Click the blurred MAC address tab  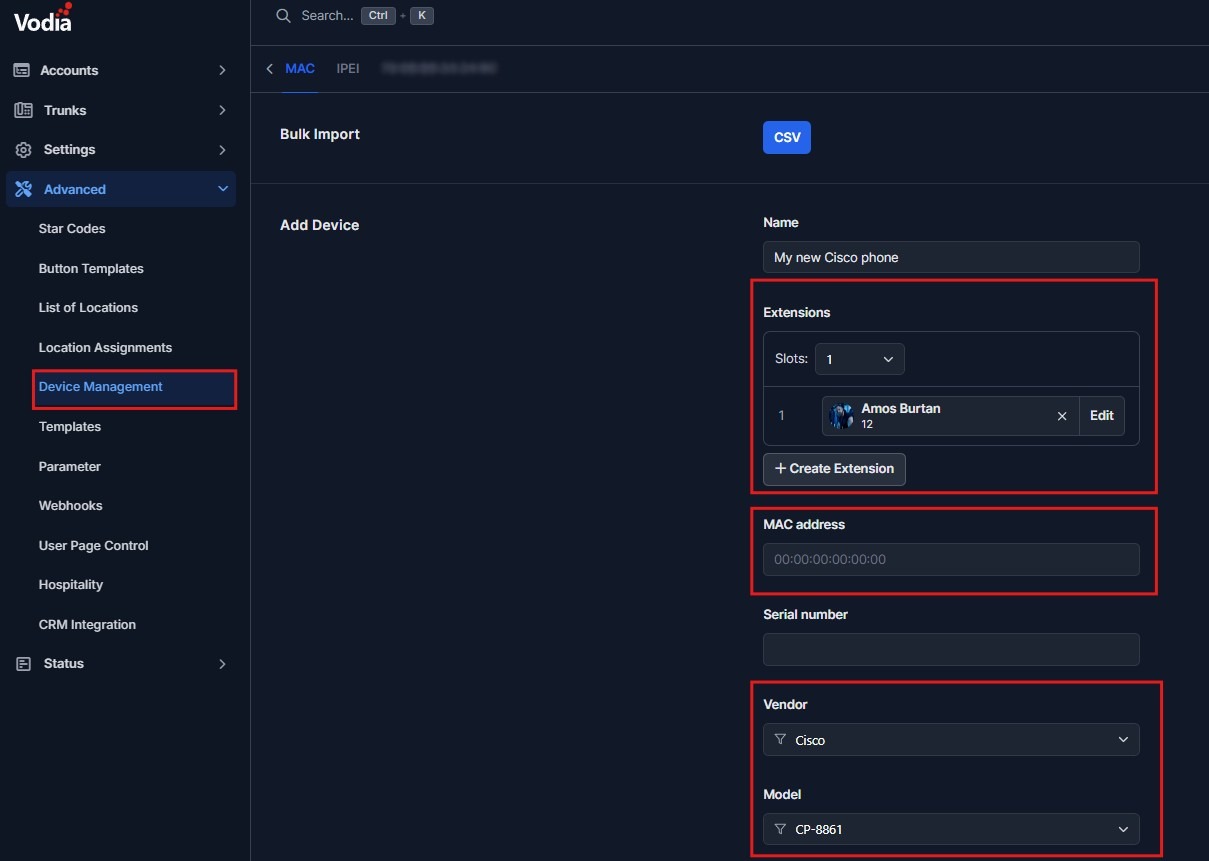(440, 69)
